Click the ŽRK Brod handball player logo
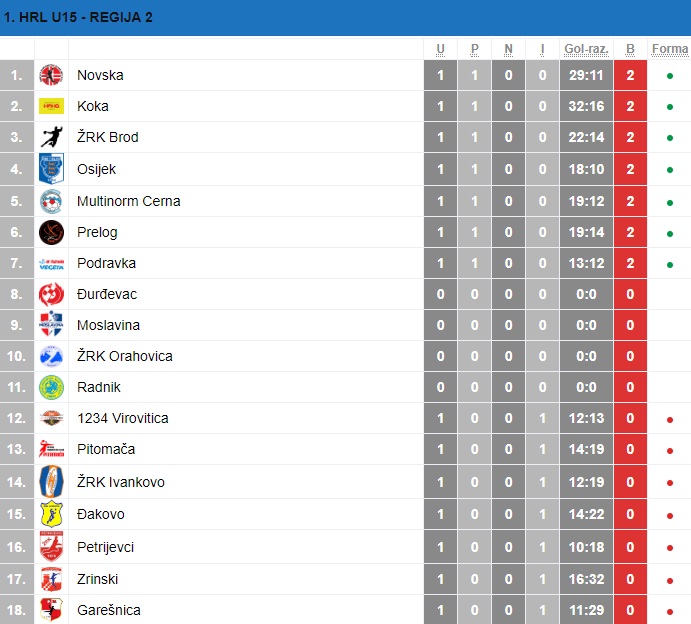 coord(51,137)
